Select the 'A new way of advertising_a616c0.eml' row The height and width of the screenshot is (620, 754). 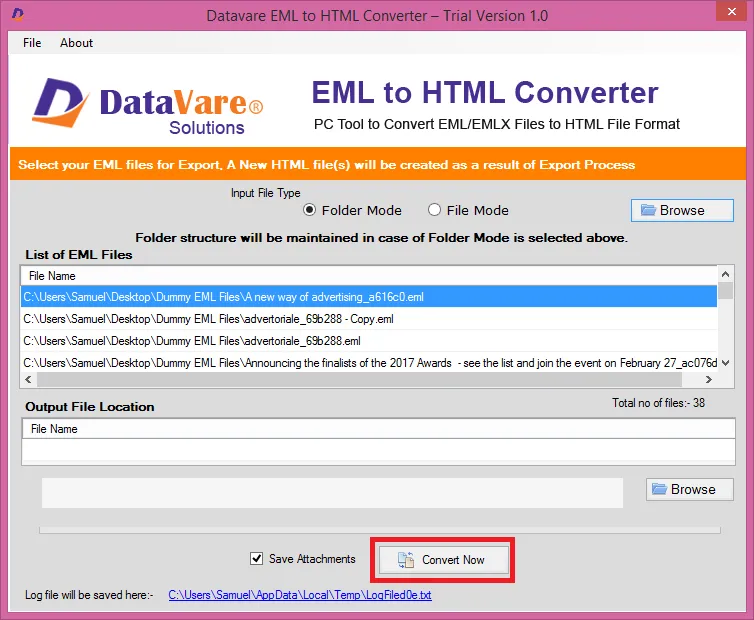(369, 297)
